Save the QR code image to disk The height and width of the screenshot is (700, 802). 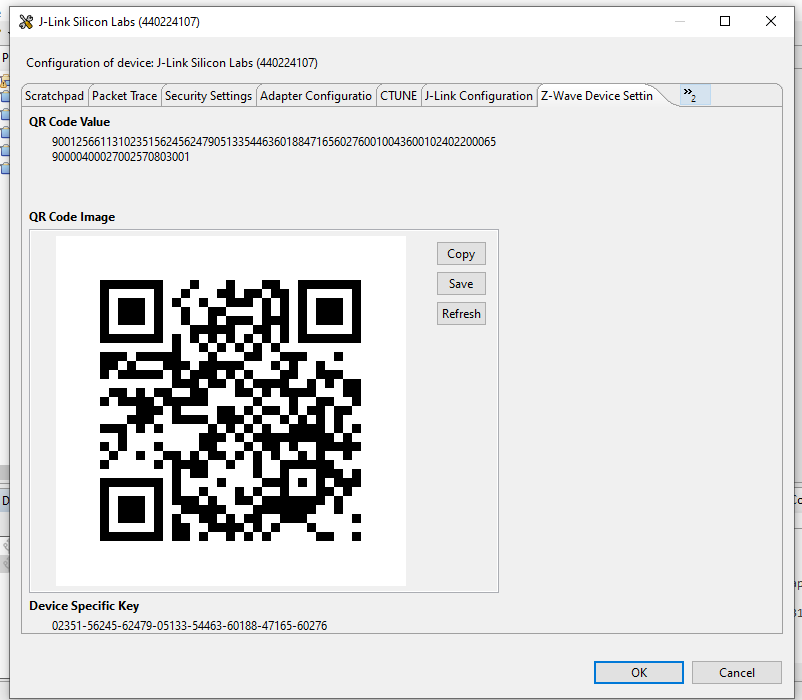pyautogui.click(x=460, y=283)
